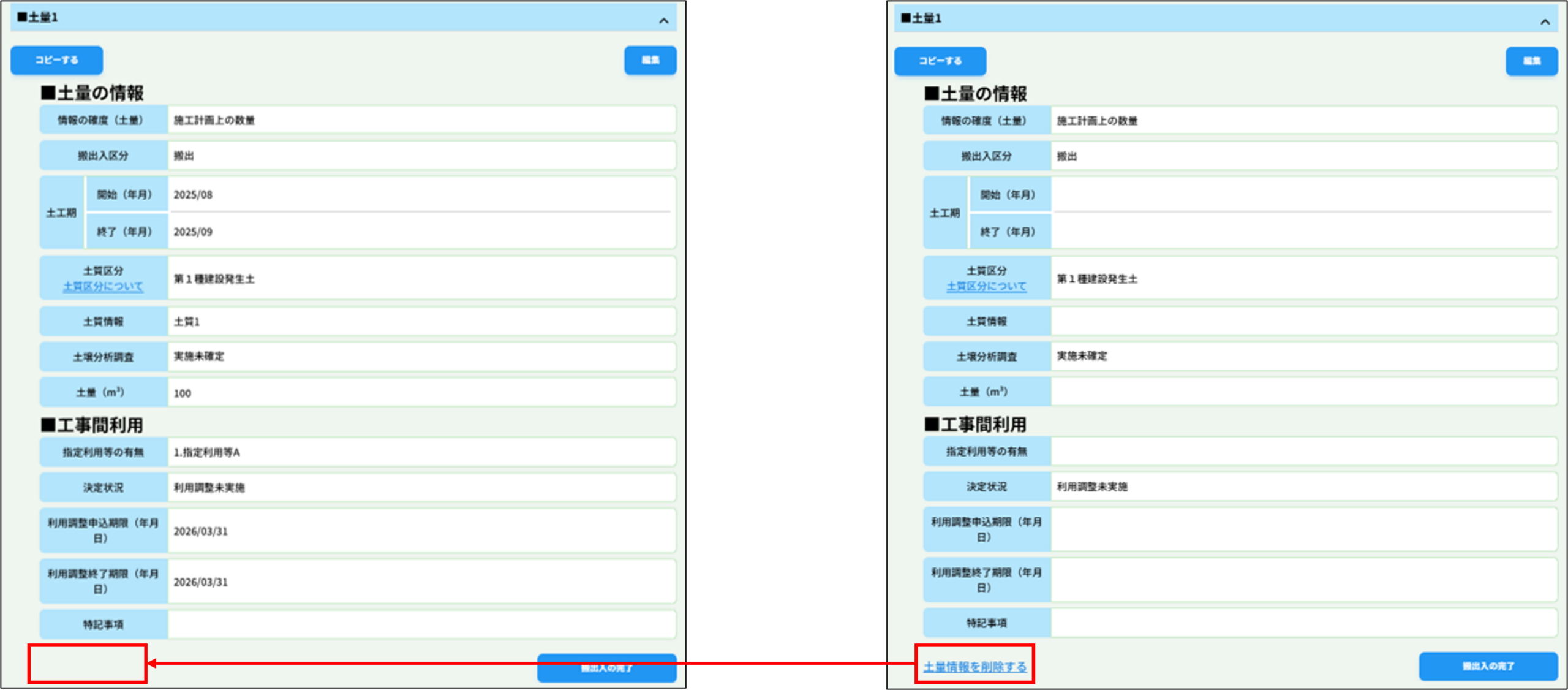Viewport: 1568px width, 690px height.
Task: Click right コピーする button
Action: (x=940, y=61)
